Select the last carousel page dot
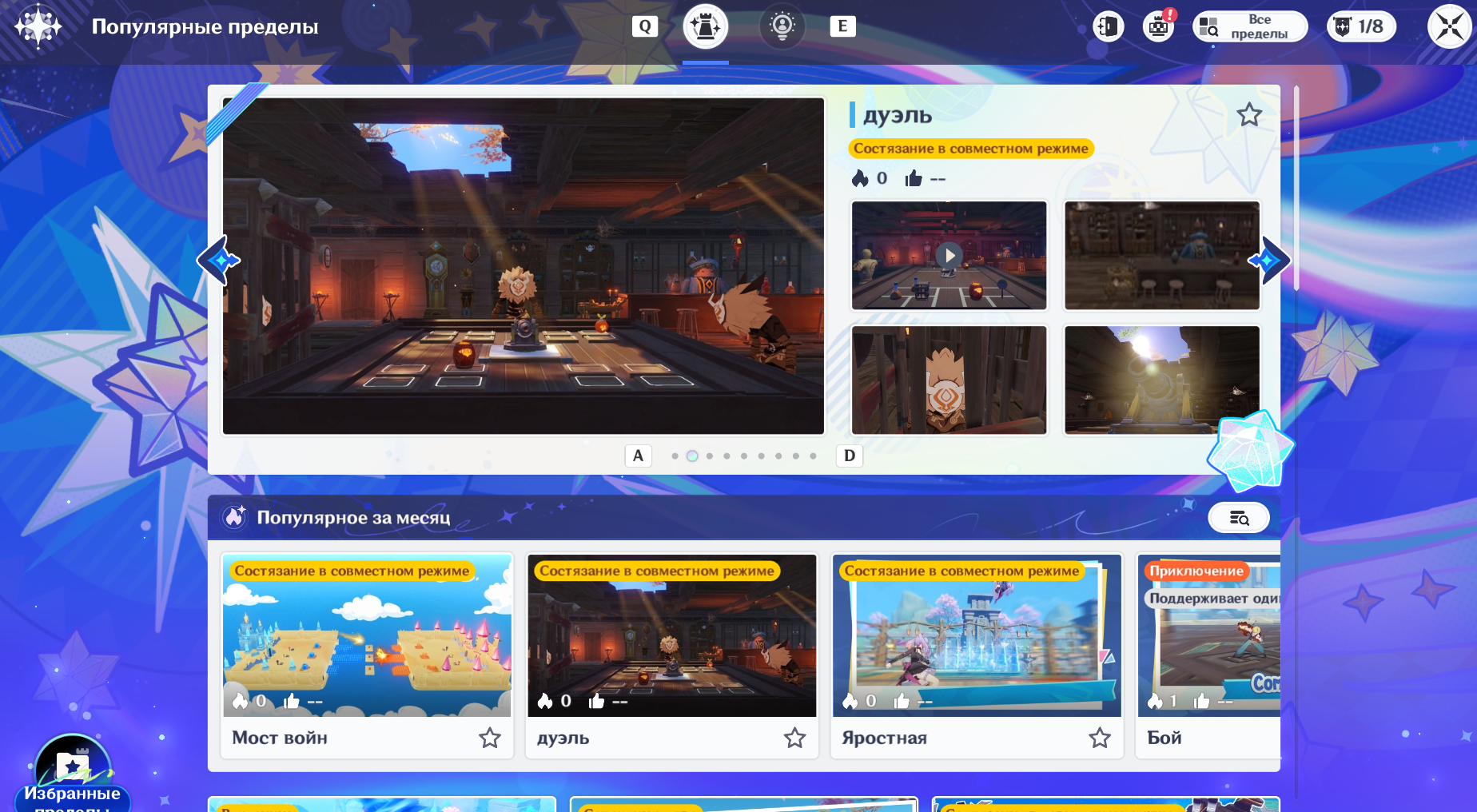Screen dimensions: 1477x812 813,456
